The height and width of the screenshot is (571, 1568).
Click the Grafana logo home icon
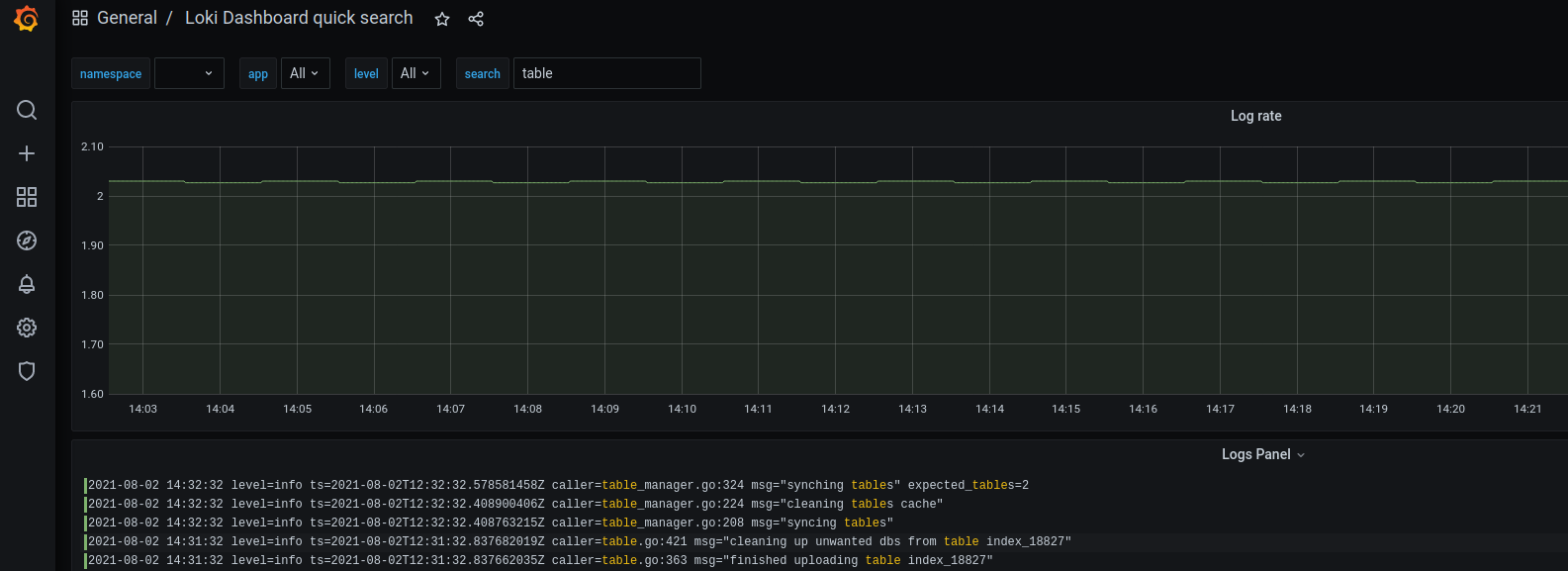pos(27,19)
